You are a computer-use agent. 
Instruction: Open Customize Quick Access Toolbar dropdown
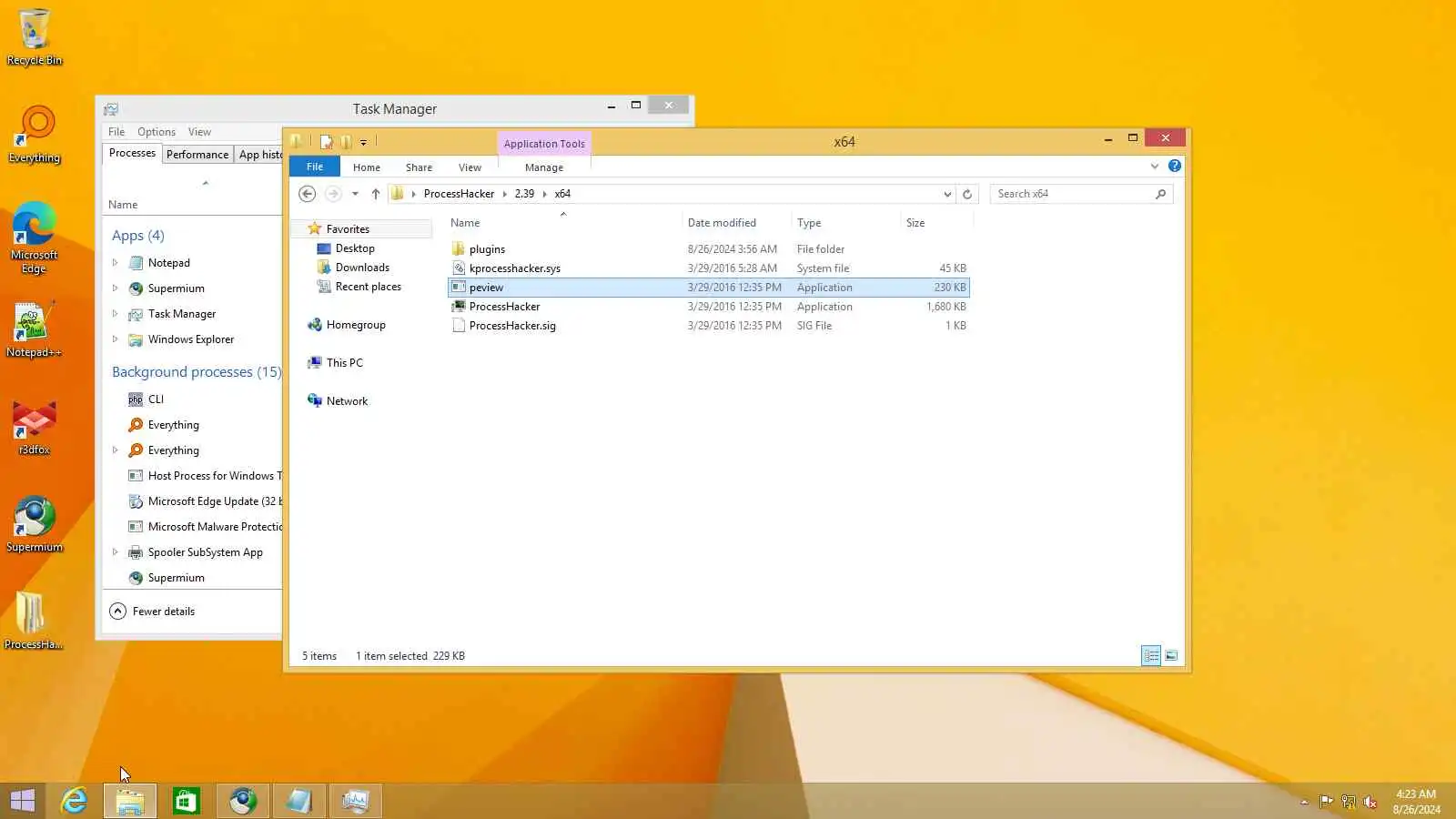363,142
